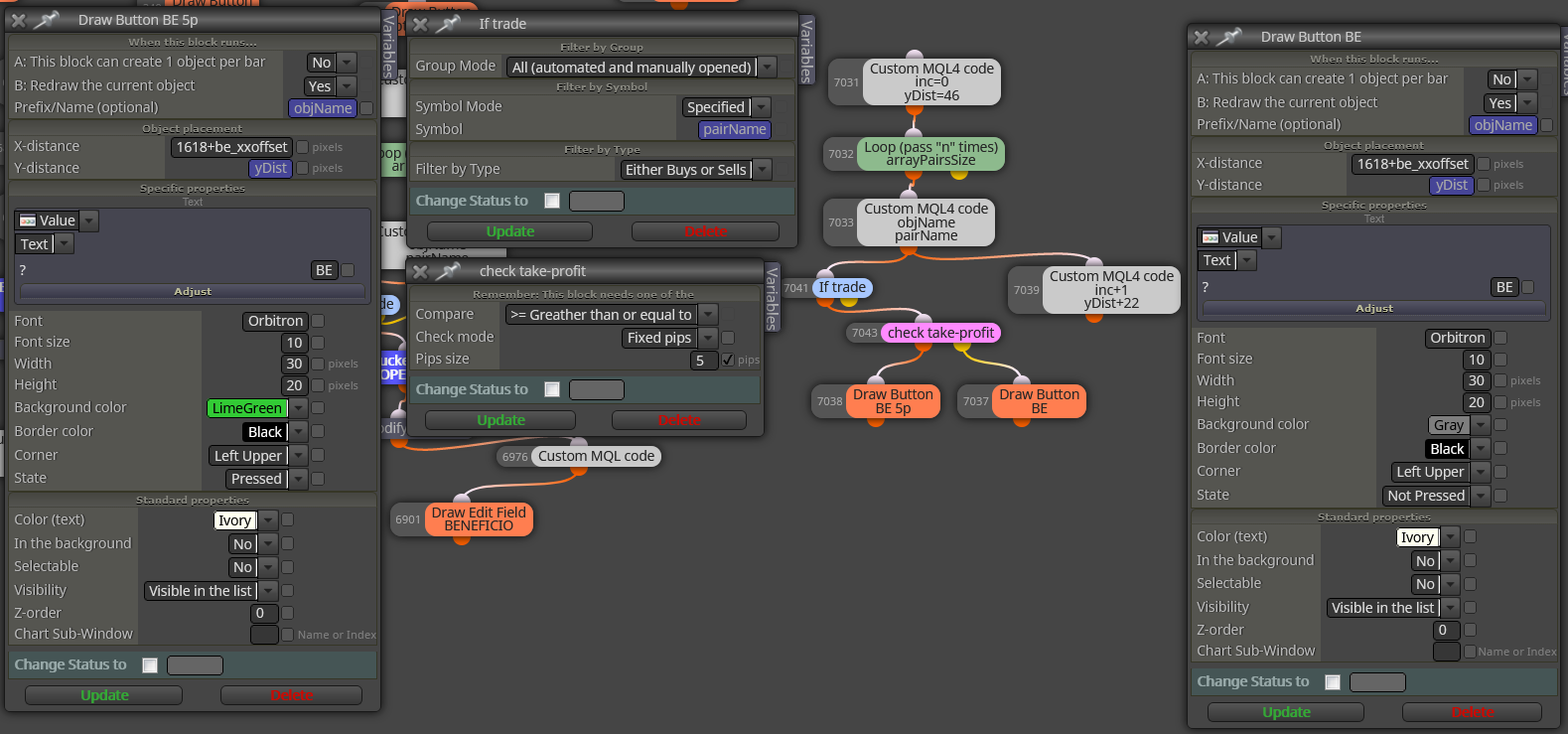Edit pairName symbol field in If trade
1568x734 pixels.
734,129
